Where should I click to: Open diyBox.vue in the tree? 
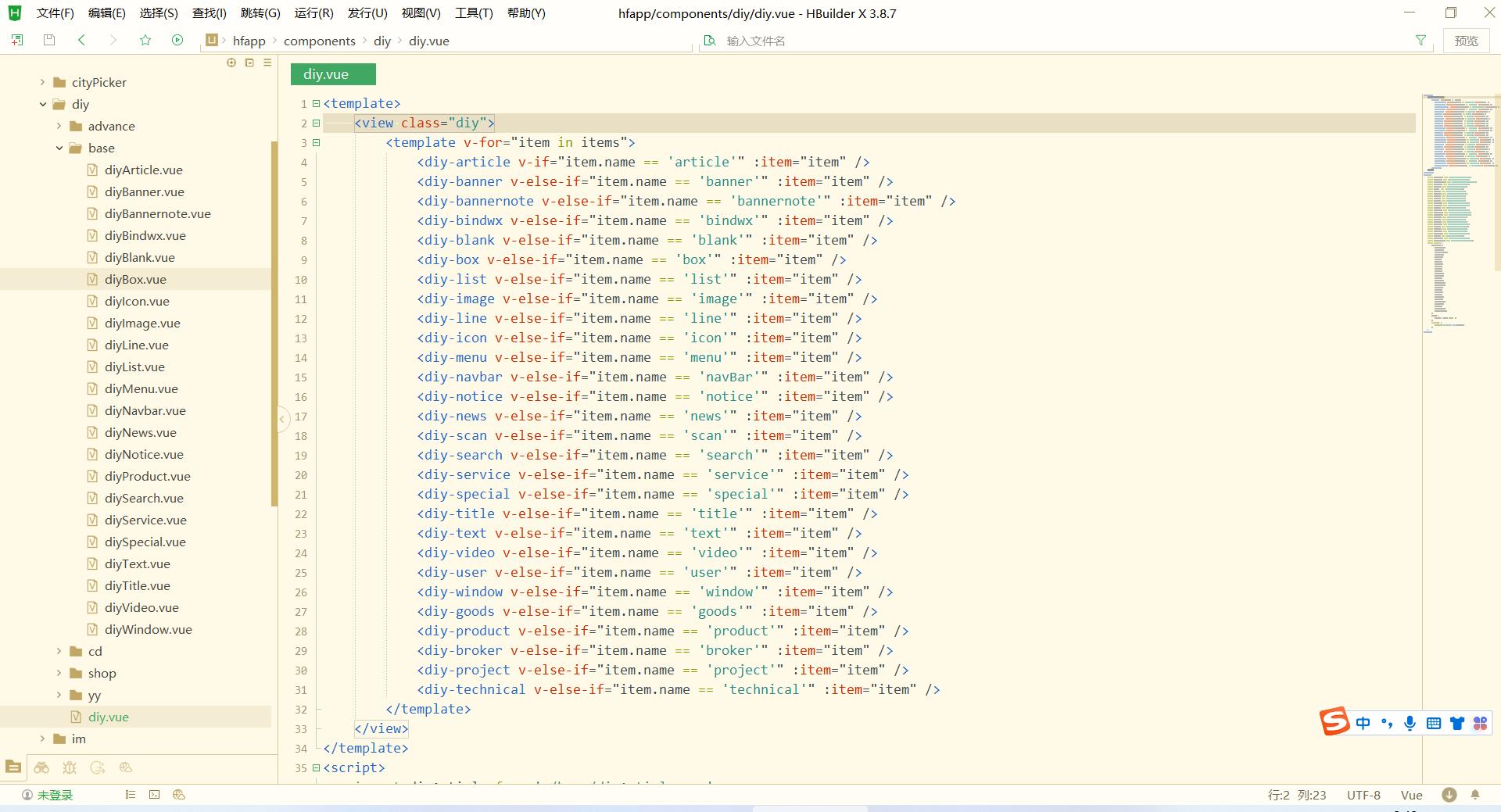[135, 279]
